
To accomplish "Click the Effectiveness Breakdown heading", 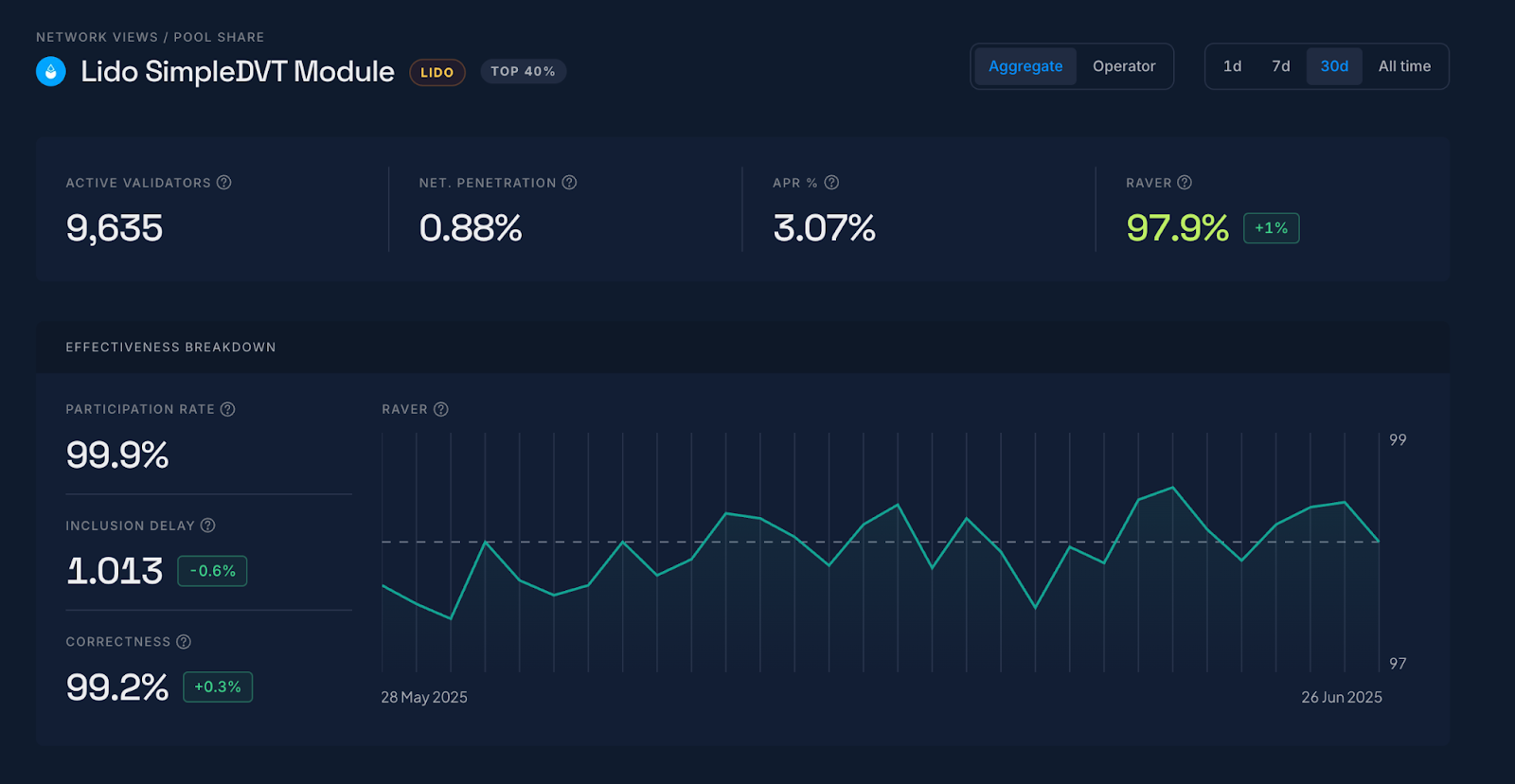I will point(170,347).
